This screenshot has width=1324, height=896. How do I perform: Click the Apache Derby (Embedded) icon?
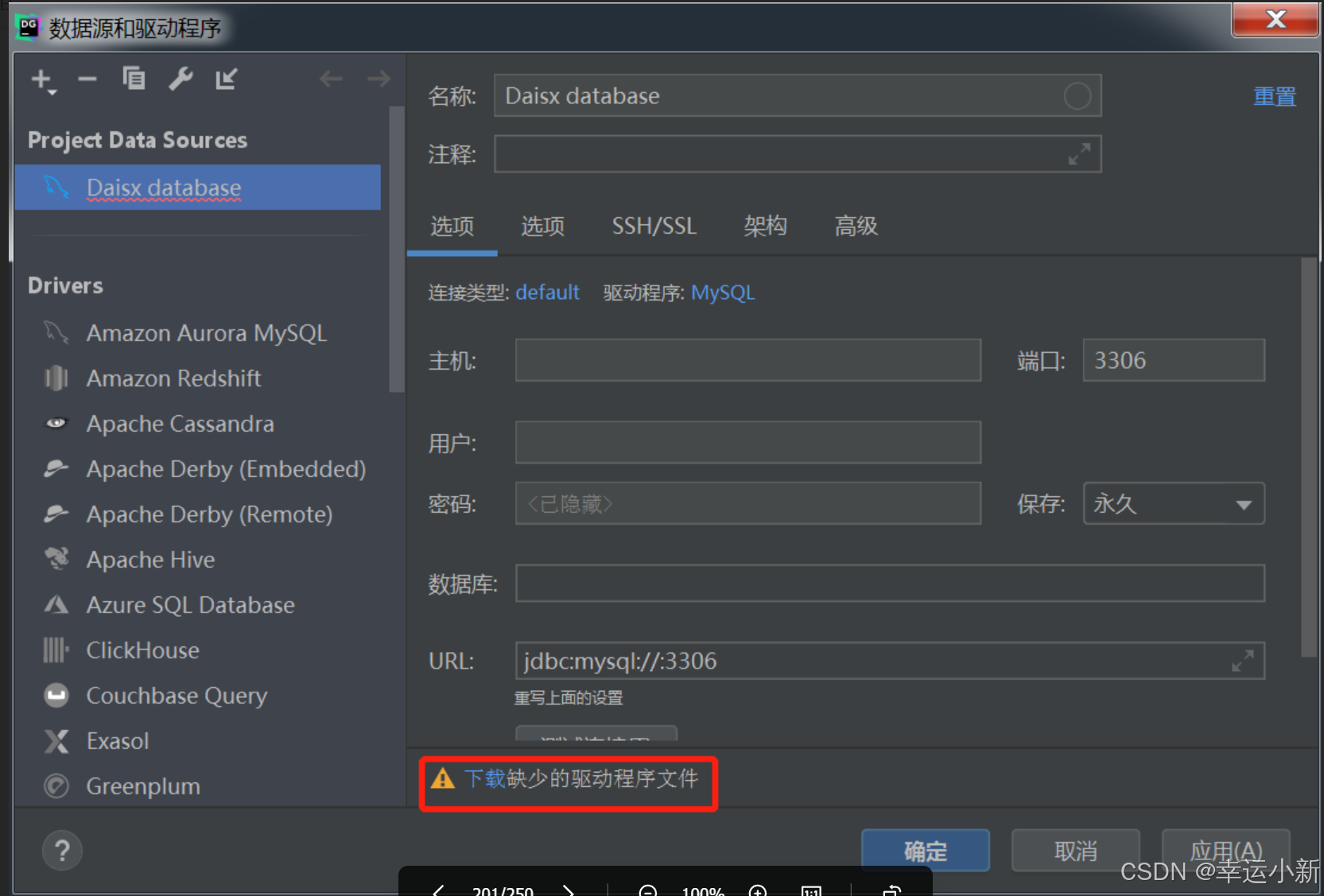[x=56, y=468]
